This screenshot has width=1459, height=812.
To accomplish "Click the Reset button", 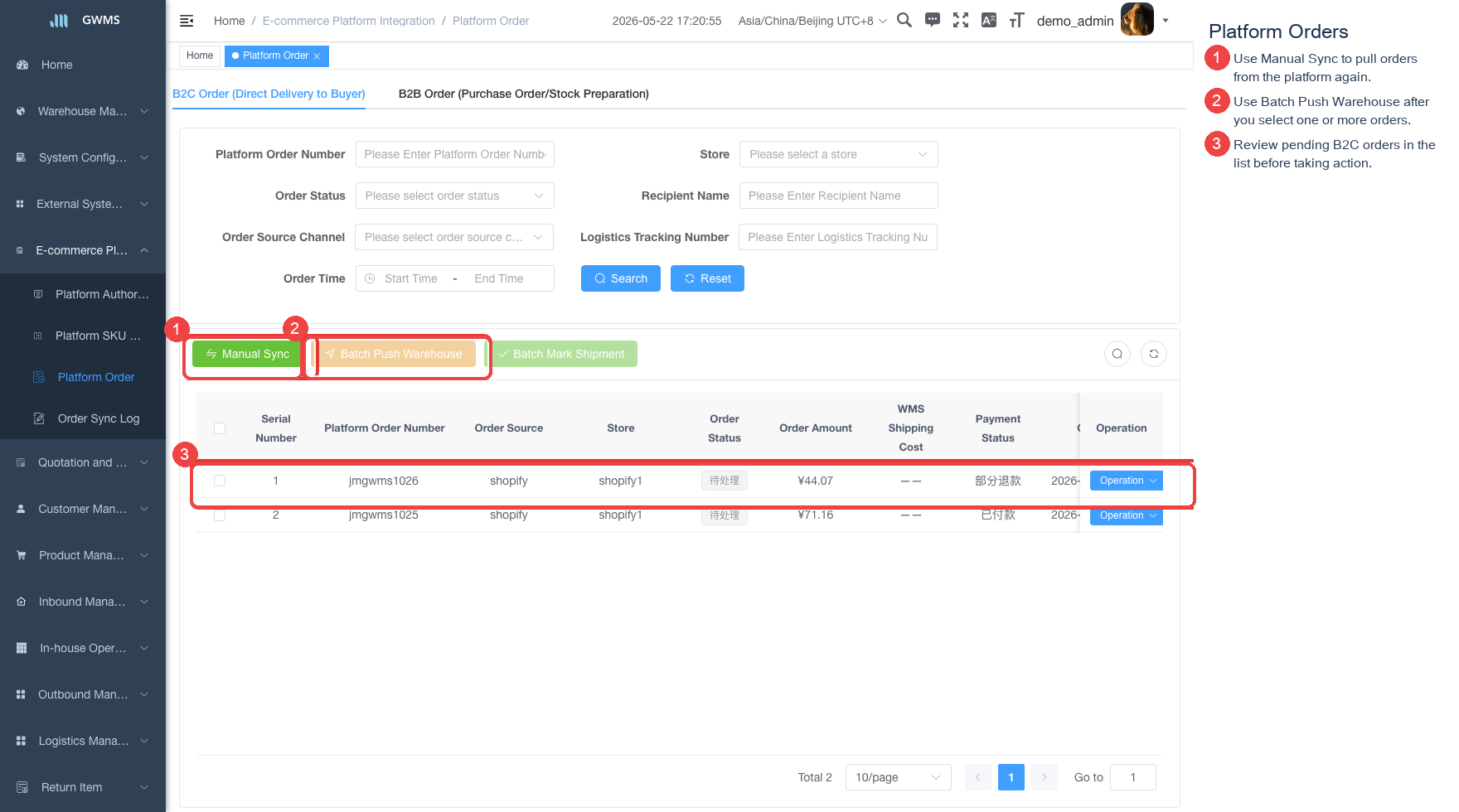I will [707, 278].
